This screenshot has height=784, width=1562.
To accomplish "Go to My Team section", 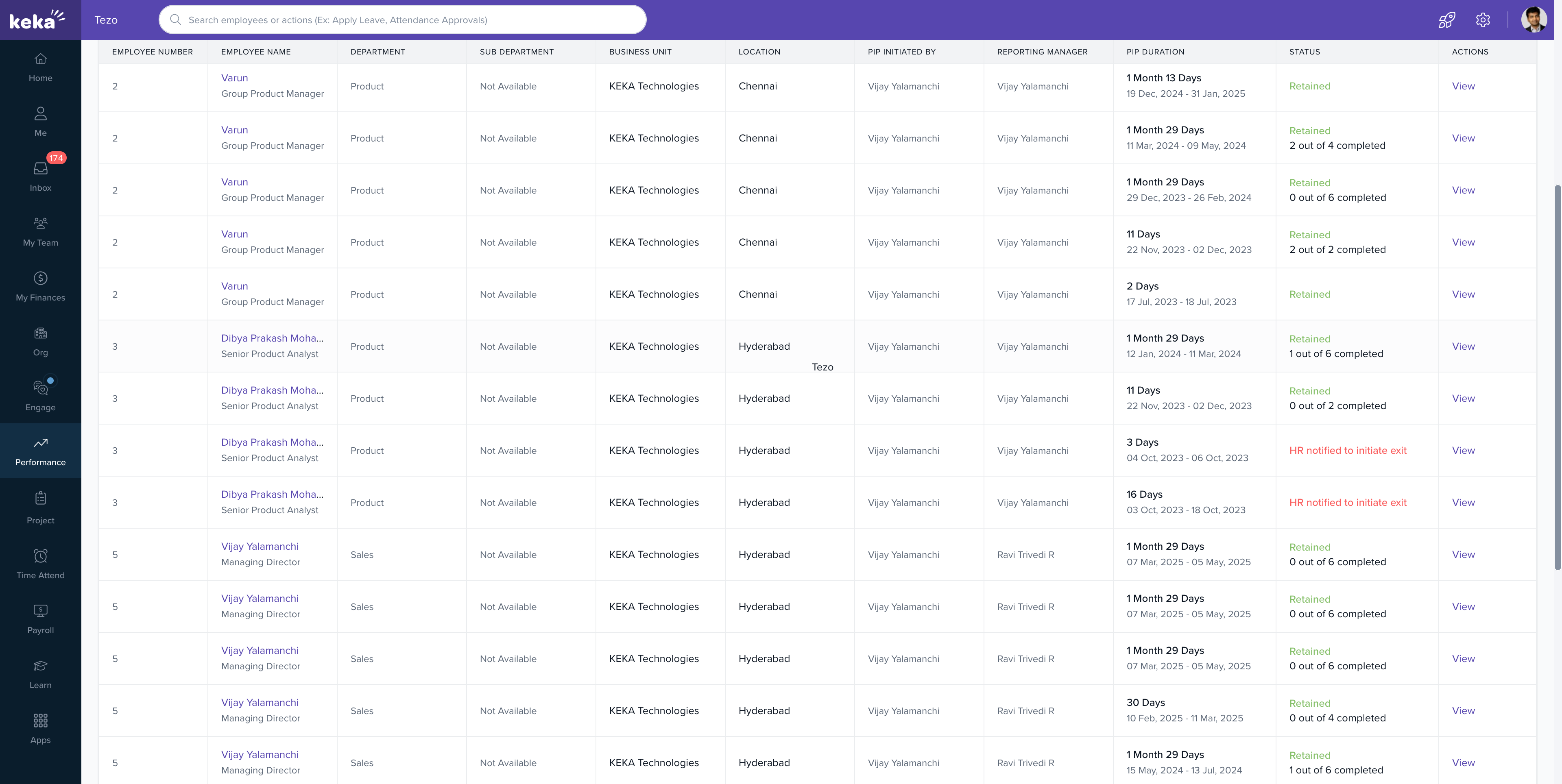I will coord(40,232).
